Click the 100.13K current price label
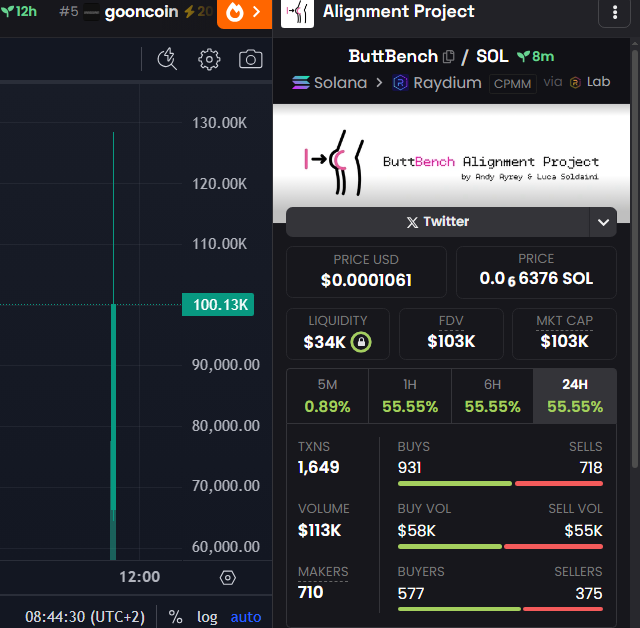Screen dimensions: 640x628 coord(218,305)
